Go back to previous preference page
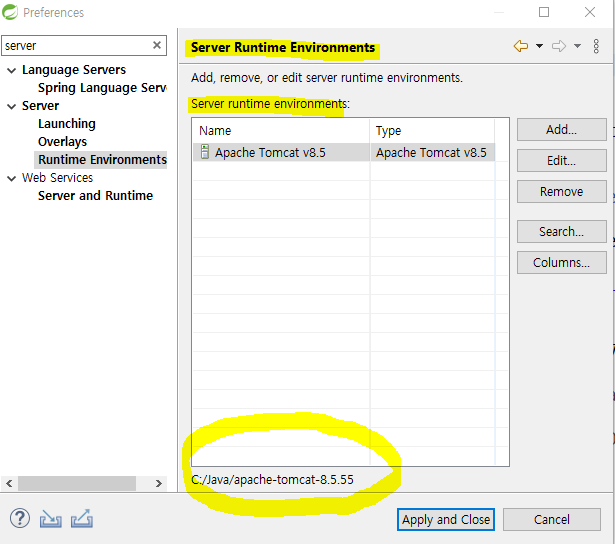This screenshot has height=544, width=615. [521, 46]
